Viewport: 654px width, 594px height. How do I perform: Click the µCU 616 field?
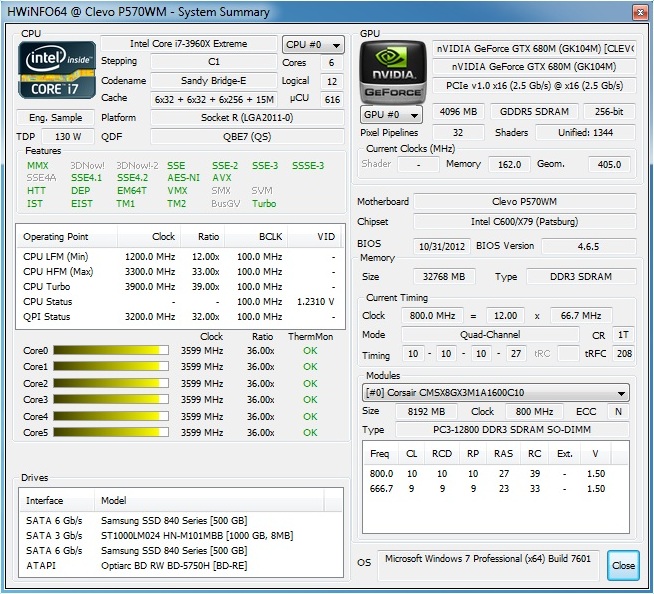332,99
